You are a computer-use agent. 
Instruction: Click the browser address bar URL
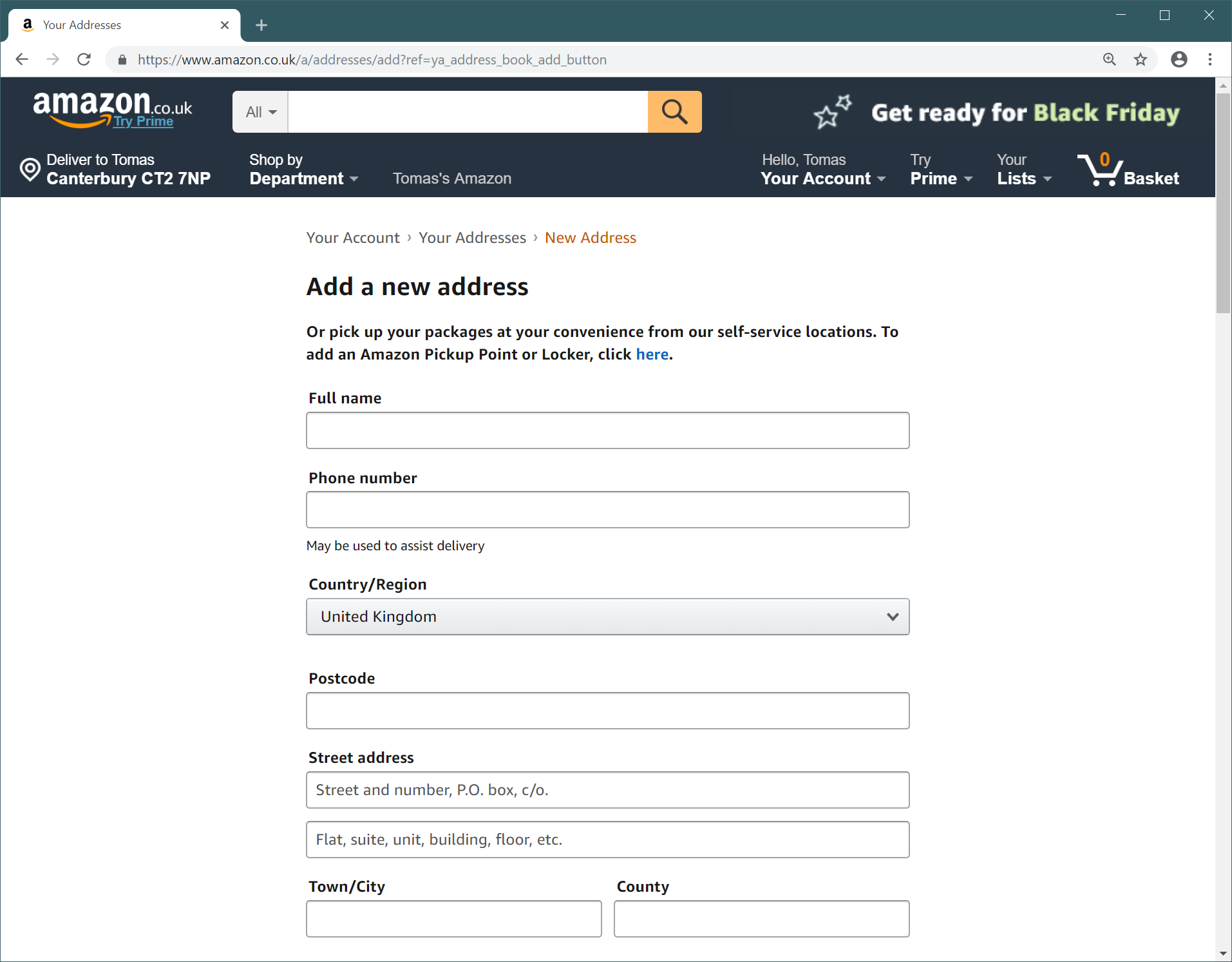[x=372, y=60]
